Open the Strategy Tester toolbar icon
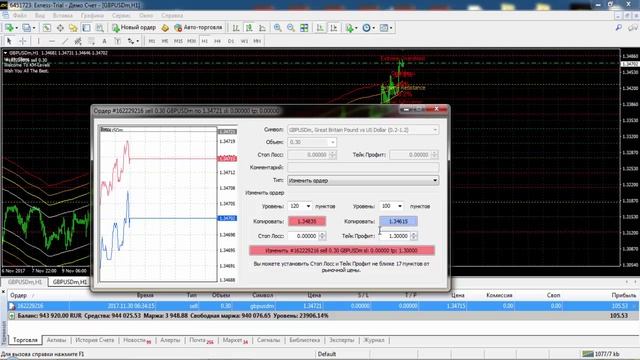 99,28
